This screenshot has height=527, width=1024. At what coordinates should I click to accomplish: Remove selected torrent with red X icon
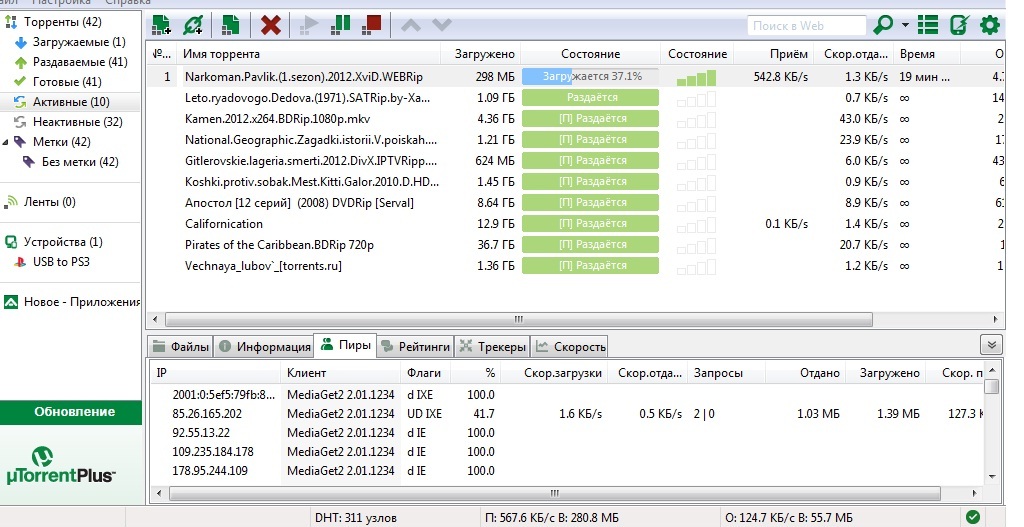pos(270,24)
